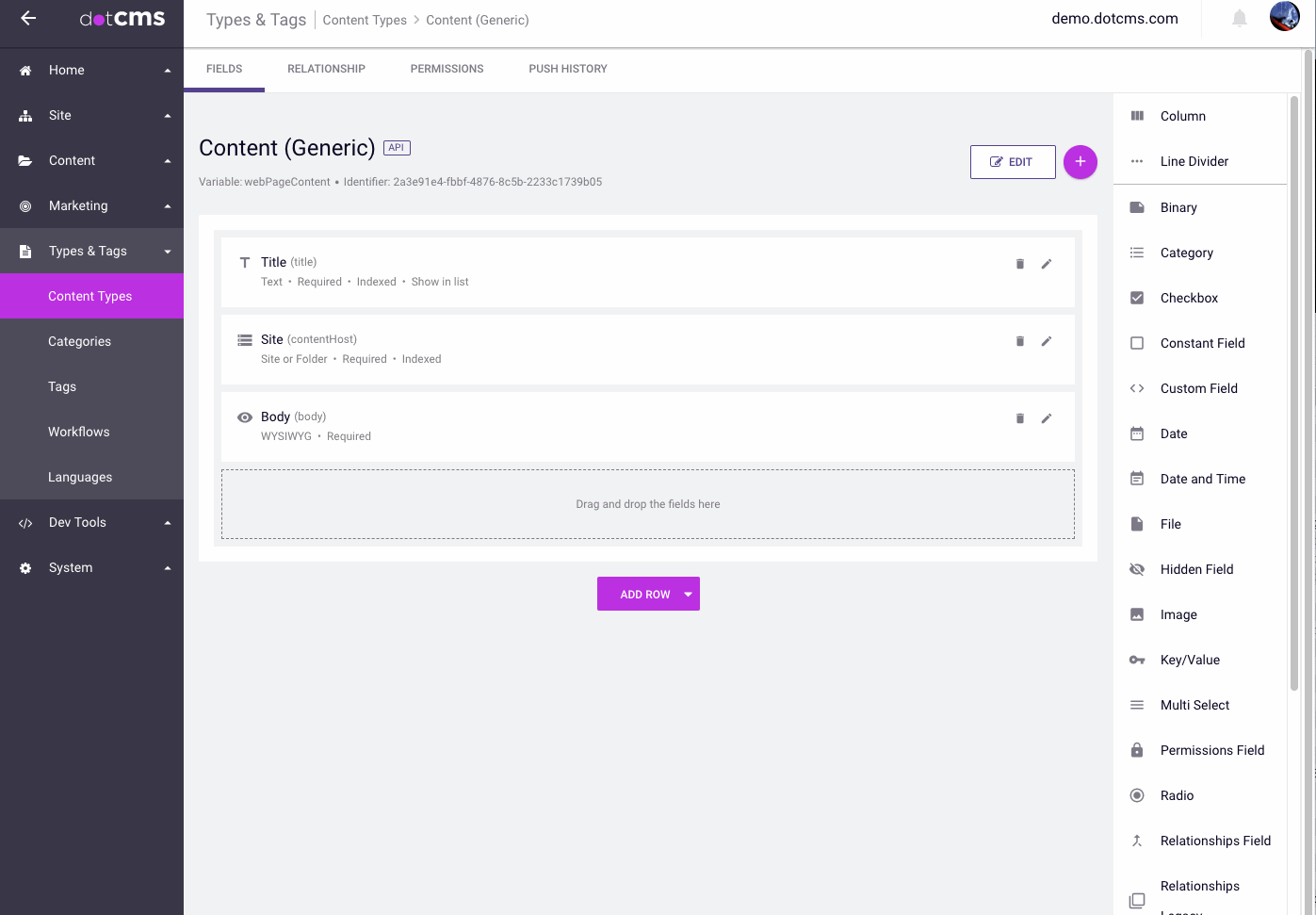The width and height of the screenshot is (1316, 915).
Task: Go to Content Types breadcrumb link
Action: [x=365, y=20]
